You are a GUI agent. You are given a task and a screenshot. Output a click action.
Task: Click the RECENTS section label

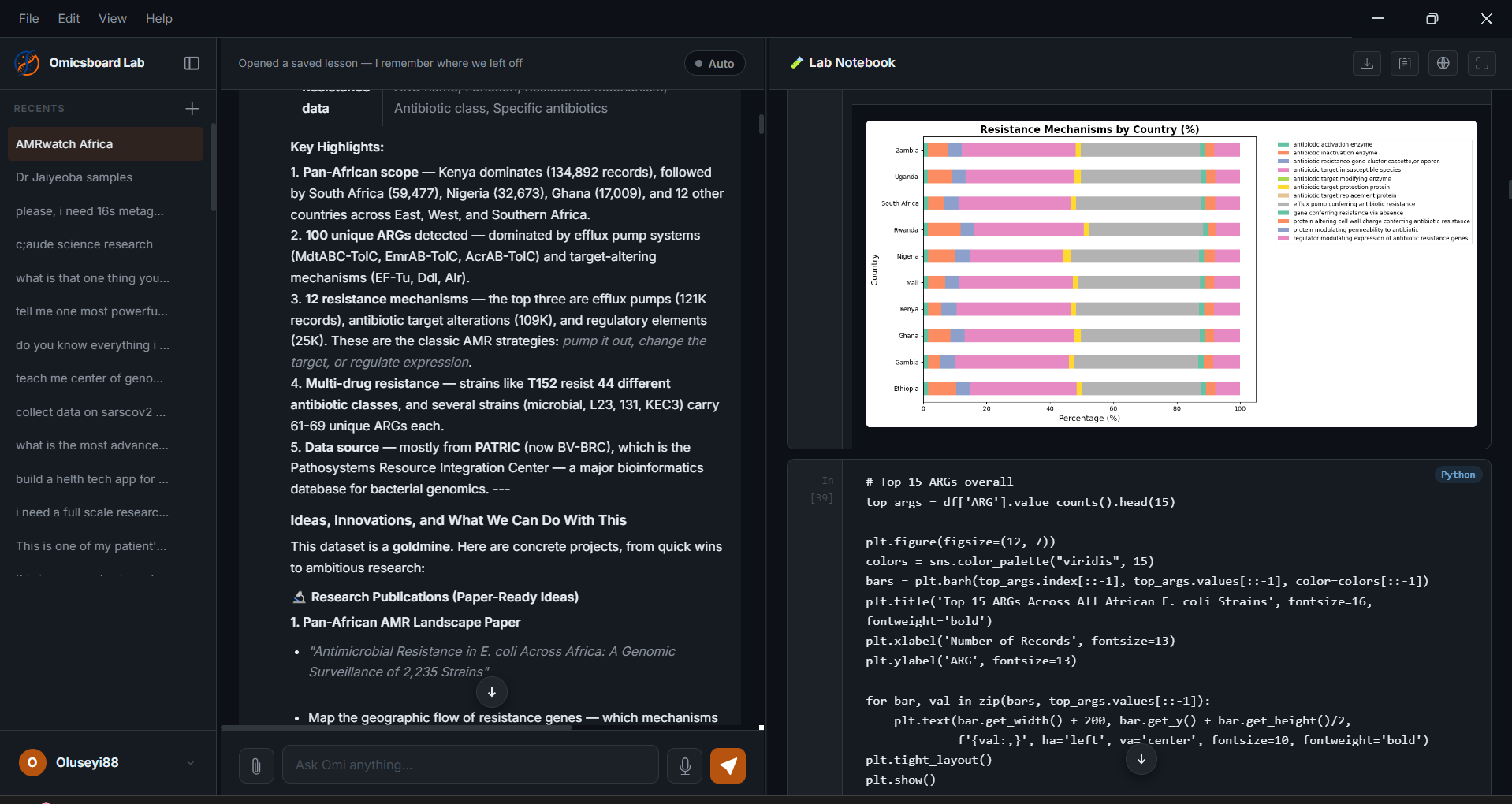[x=39, y=109]
